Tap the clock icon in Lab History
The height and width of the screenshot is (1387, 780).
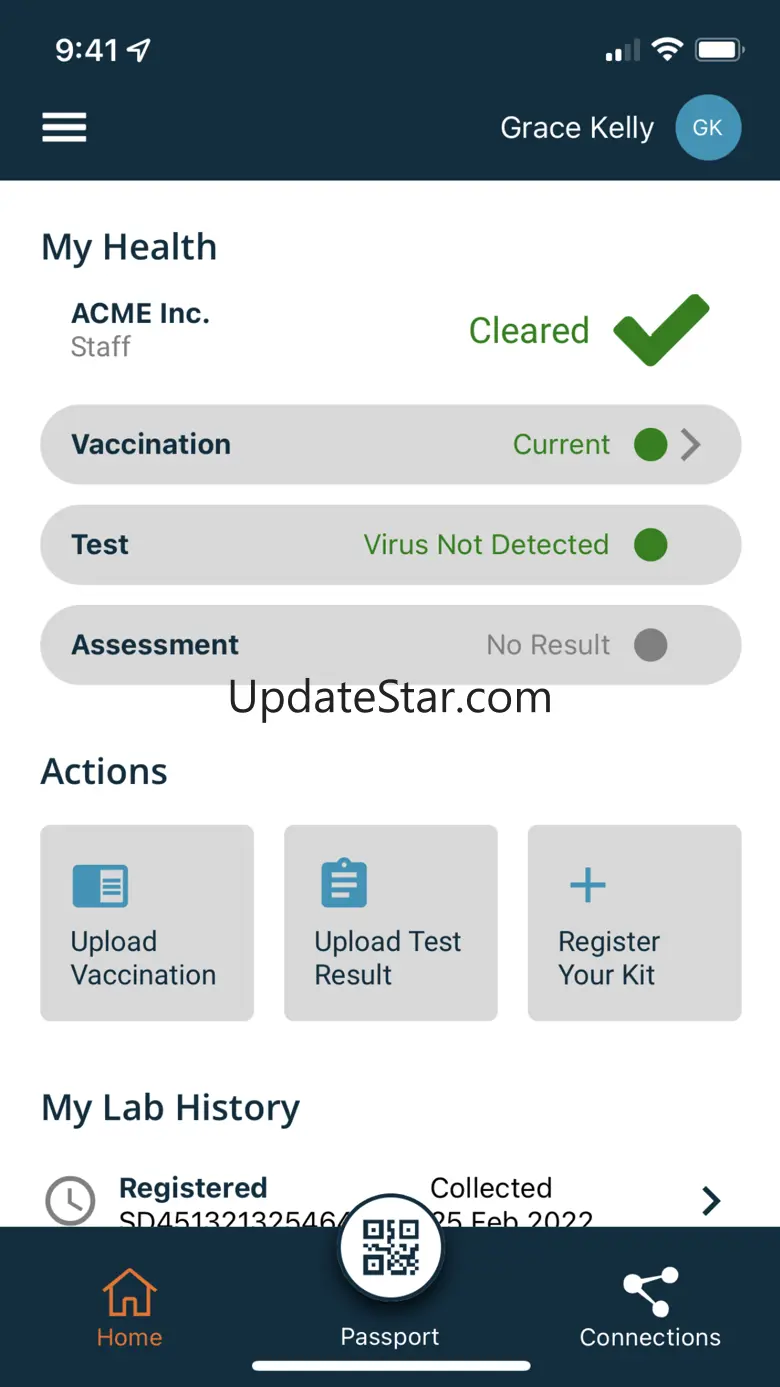[x=71, y=1199]
